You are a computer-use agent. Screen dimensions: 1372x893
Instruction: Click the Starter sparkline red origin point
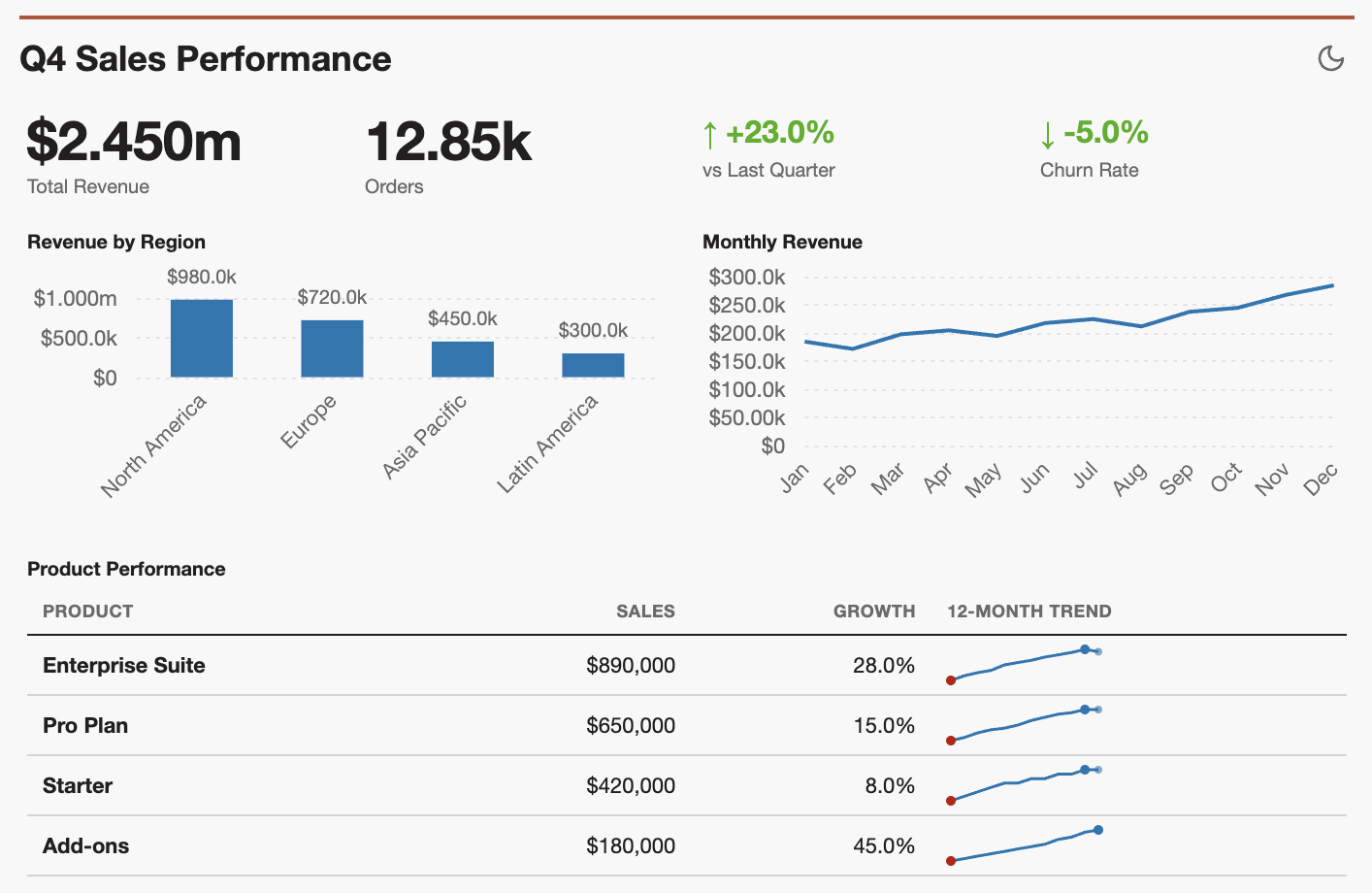pos(952,800)
